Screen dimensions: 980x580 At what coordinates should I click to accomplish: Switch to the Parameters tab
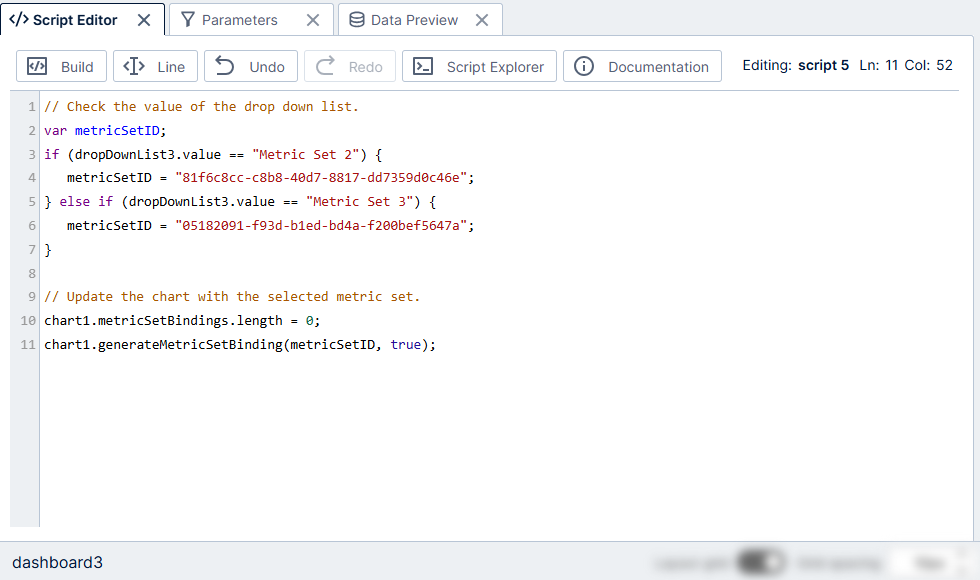(239, 20)
